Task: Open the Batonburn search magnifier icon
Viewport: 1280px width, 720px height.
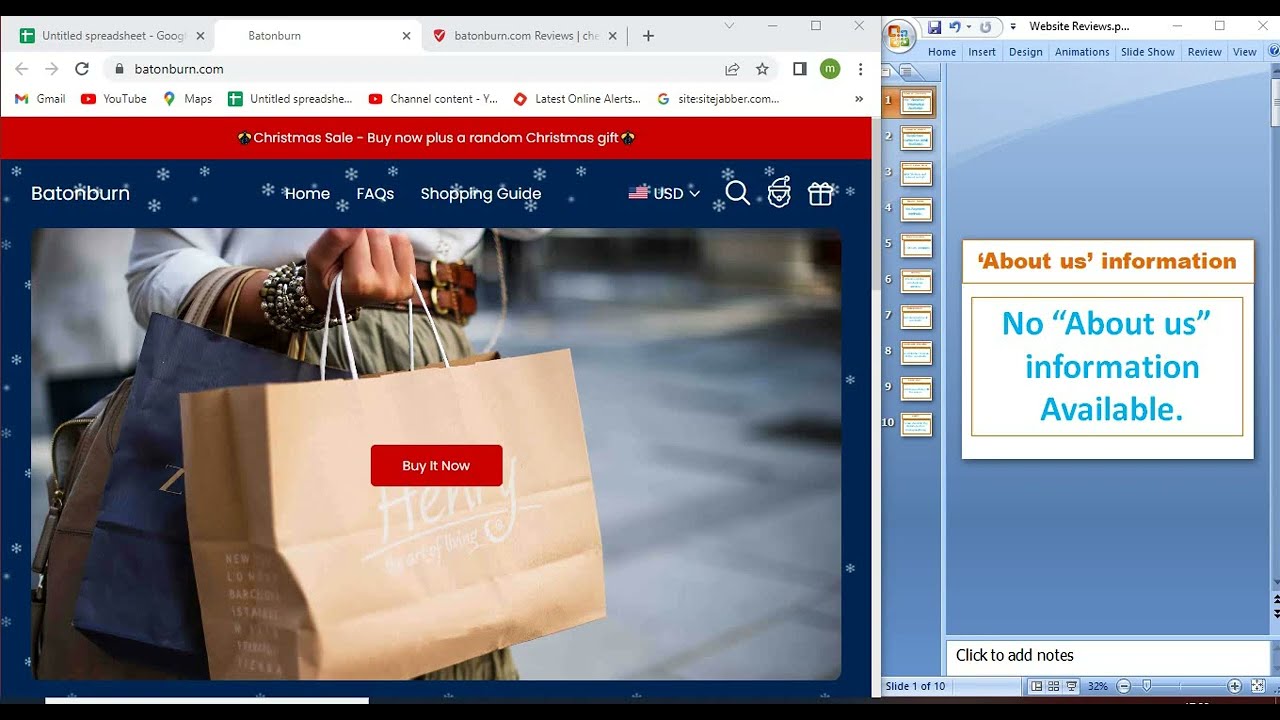Action: pyautogui.click(x=737, y=193)
